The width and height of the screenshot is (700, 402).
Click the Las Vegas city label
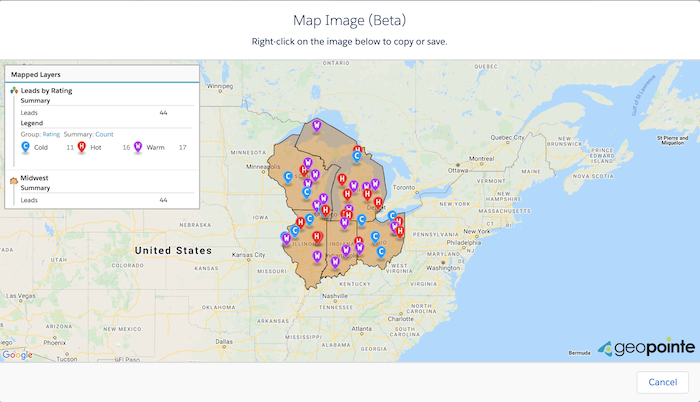(x=21, y=296)
